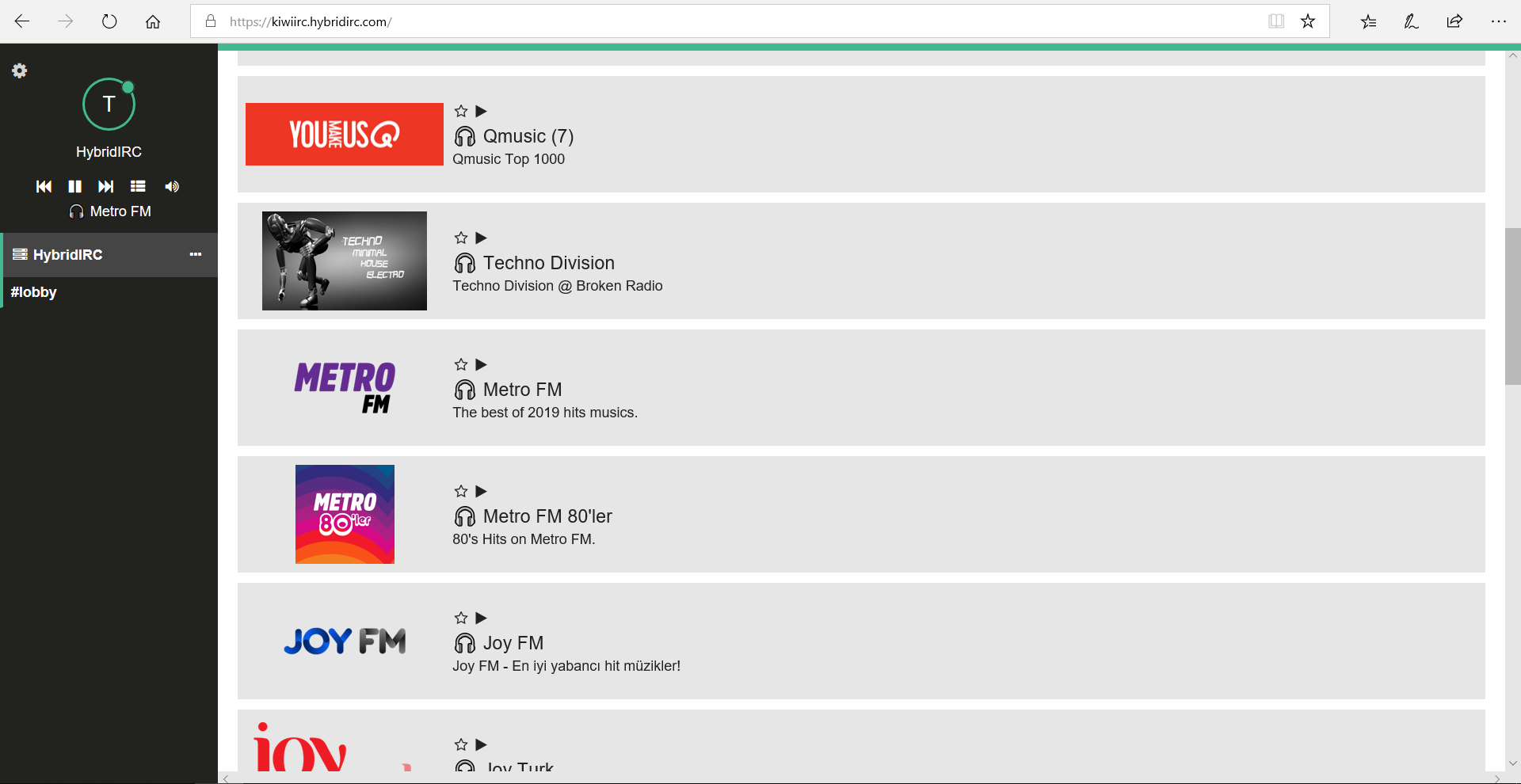Favorite the Techno Division station
This screenshot has height=784, width=1521.
pyautogui.click(x=461, y=238)
